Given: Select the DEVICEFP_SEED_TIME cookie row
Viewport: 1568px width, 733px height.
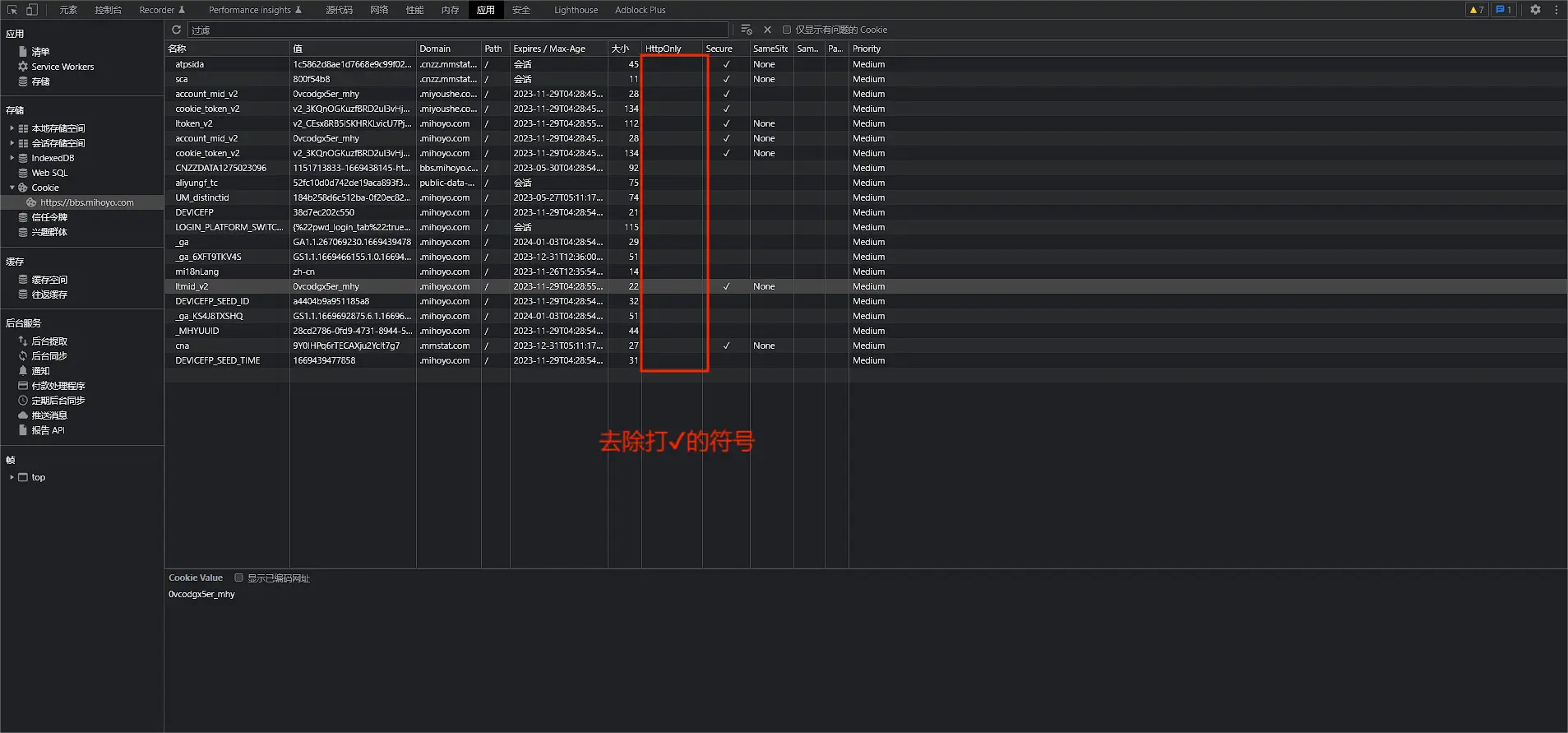Looking at the screenshot, I should 866,360.
